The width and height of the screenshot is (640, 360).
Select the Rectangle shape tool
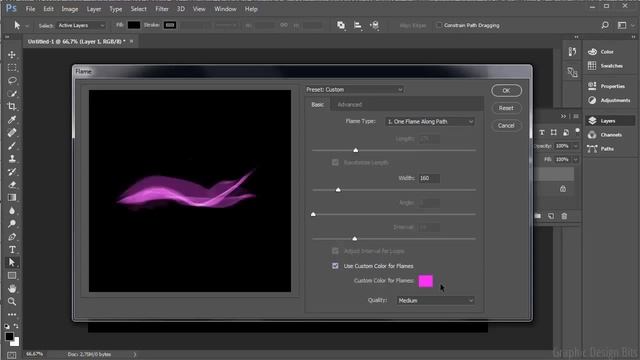(12, 276)
